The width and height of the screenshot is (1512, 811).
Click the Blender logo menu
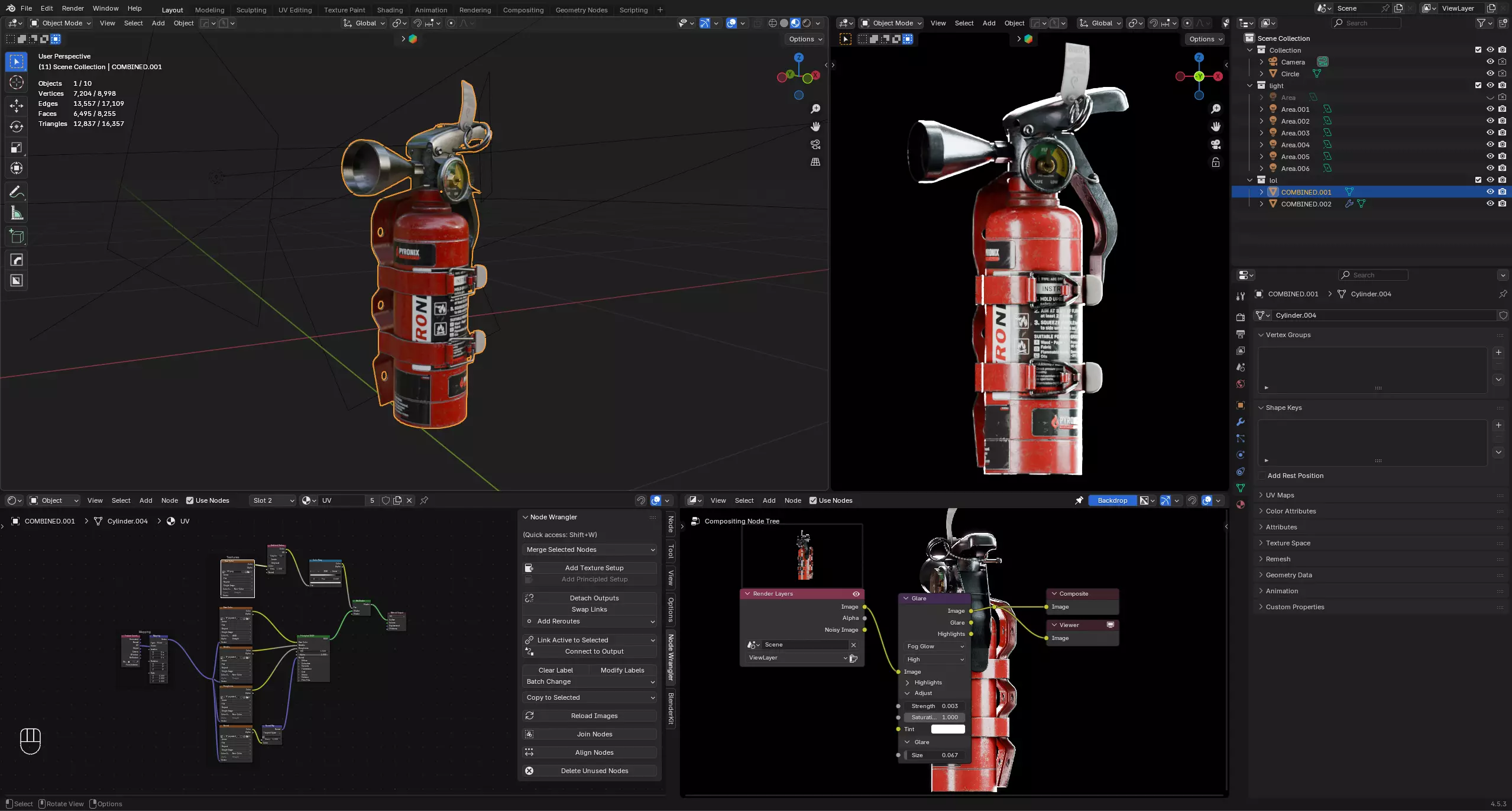coord(11,8)
